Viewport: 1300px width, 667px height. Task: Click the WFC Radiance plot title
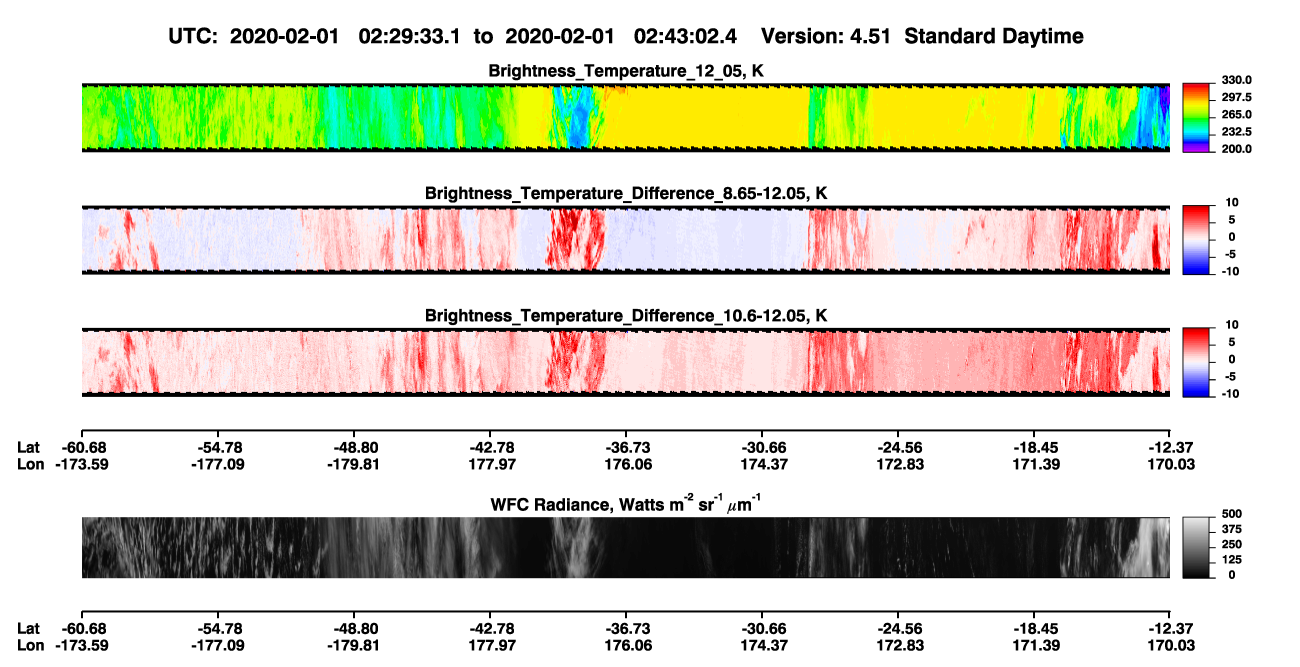(626, 505)
